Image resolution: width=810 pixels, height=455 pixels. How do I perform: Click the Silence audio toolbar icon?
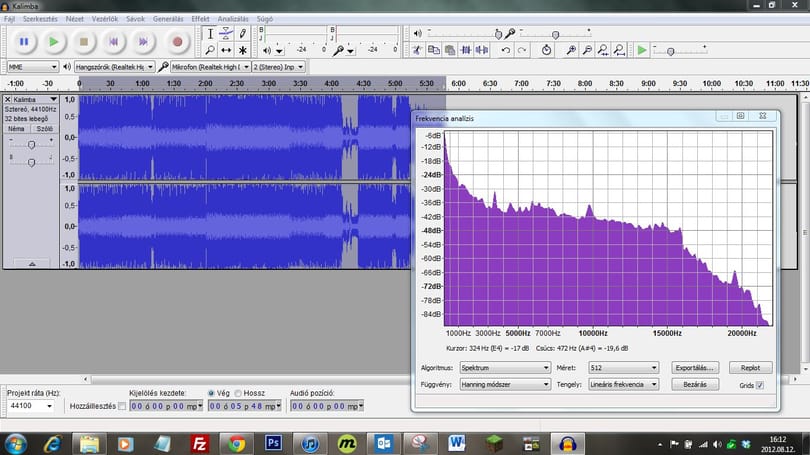tap(481, 50)
